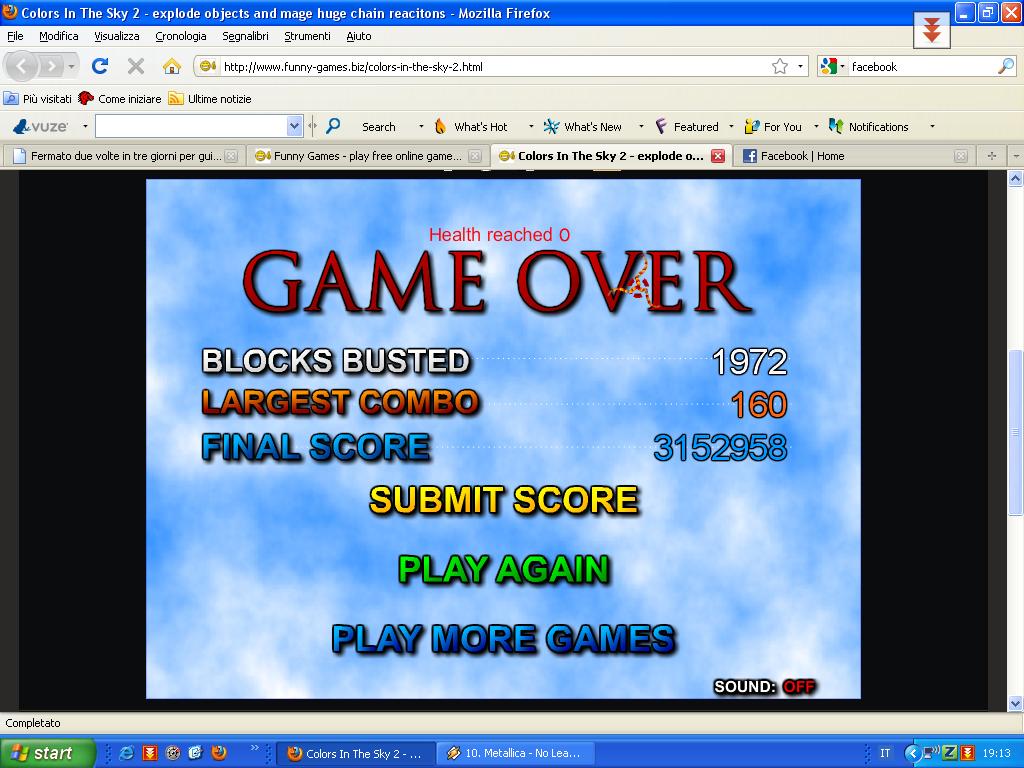Click the page vertical scrollbar thumb
Viewport: 1024px width, 768px height.
click(1015, 432)
